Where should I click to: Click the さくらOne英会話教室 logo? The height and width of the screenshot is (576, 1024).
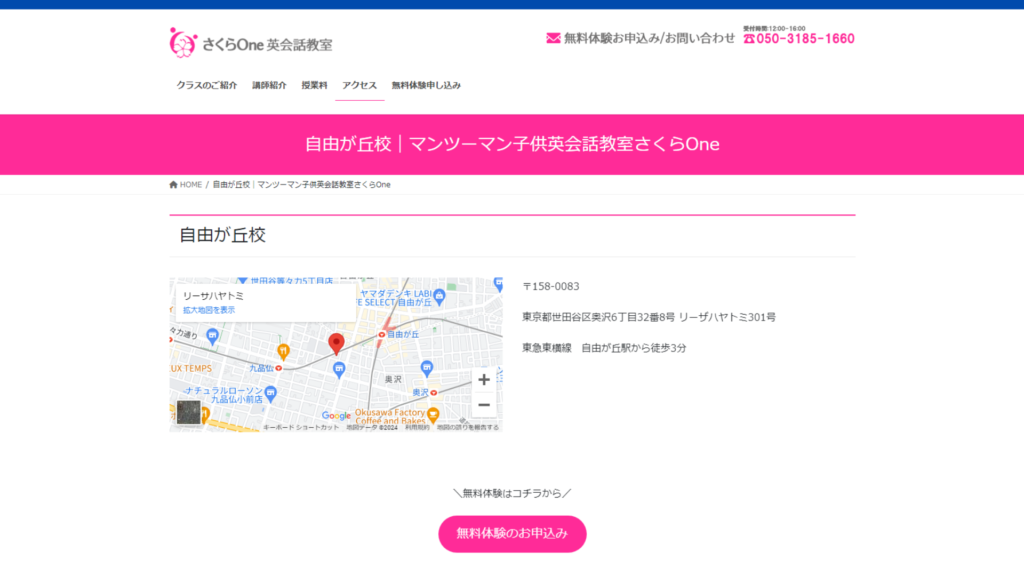pyautogui.click(x=251, y=43)
